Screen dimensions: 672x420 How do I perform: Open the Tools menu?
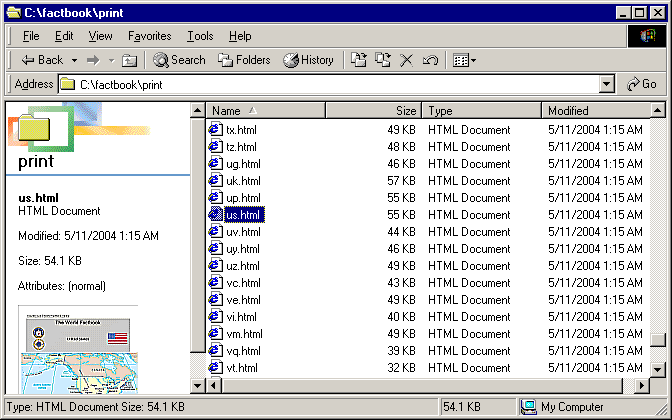200,36
